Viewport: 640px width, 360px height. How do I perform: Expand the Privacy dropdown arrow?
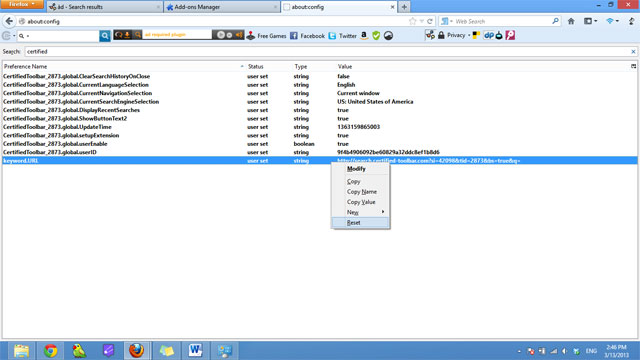[x=469, y=36]
